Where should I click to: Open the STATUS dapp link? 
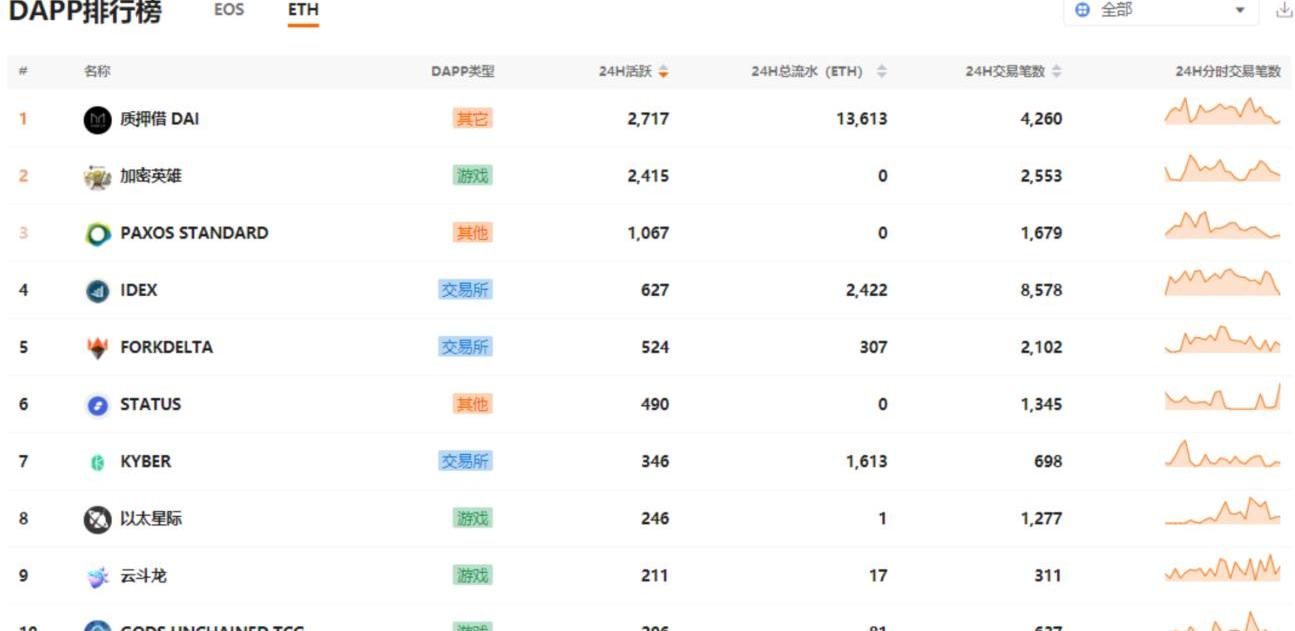(150, 403)
